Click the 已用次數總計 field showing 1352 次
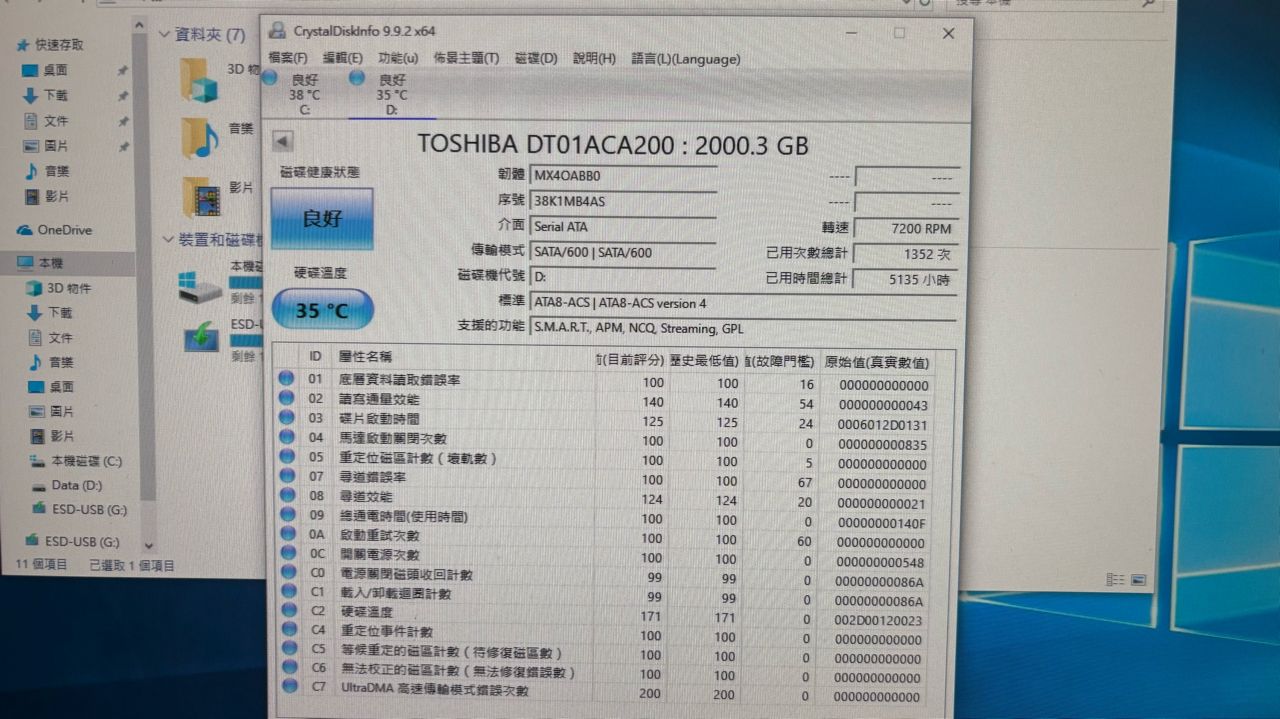 (906, 254)
